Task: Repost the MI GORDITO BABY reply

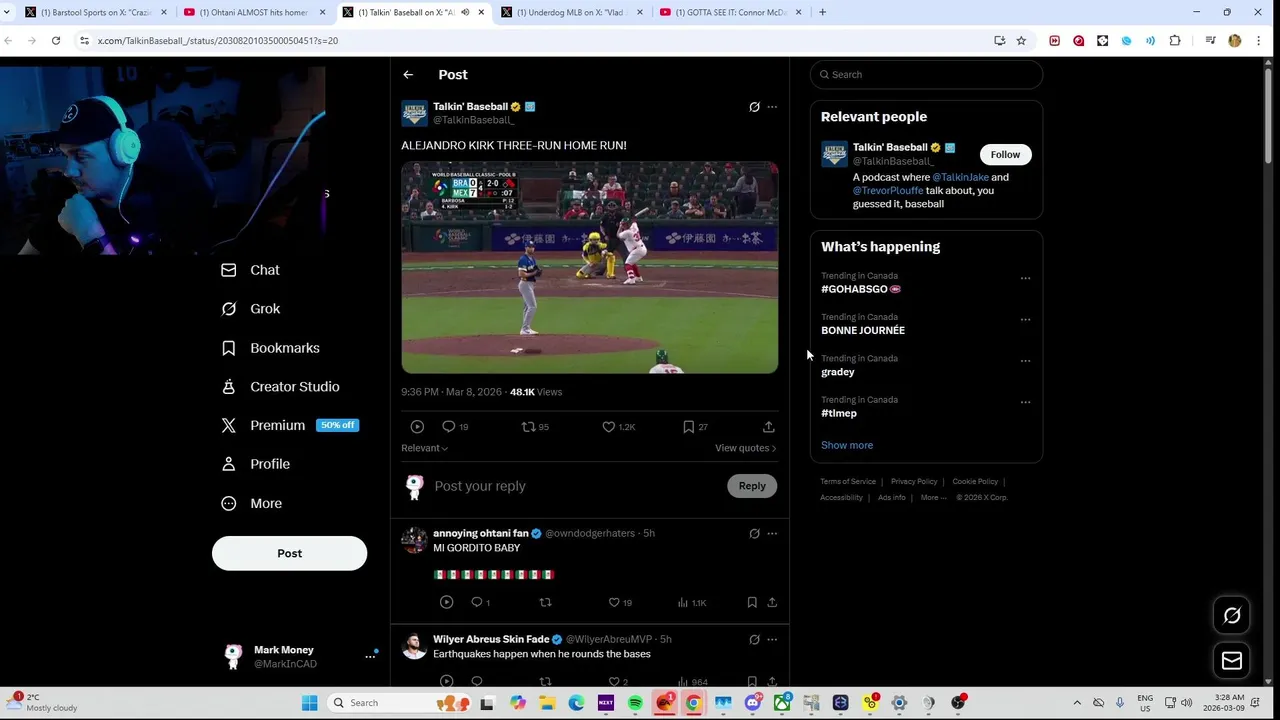Action: (546, 602)
